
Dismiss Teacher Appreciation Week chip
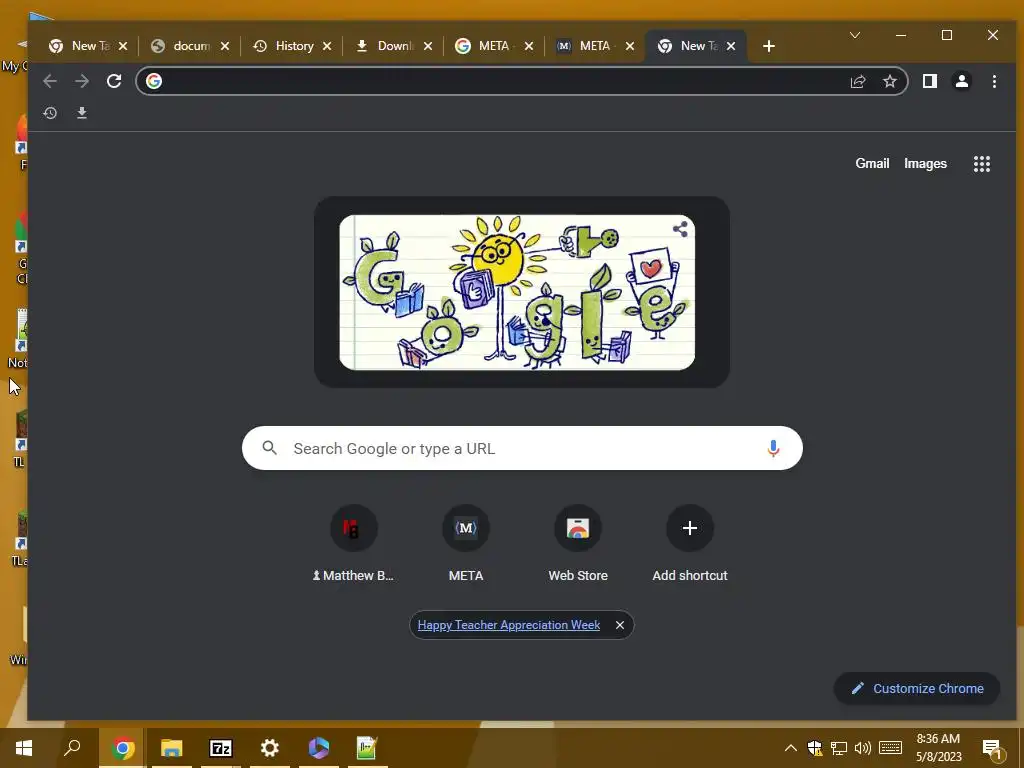point(620,625)
